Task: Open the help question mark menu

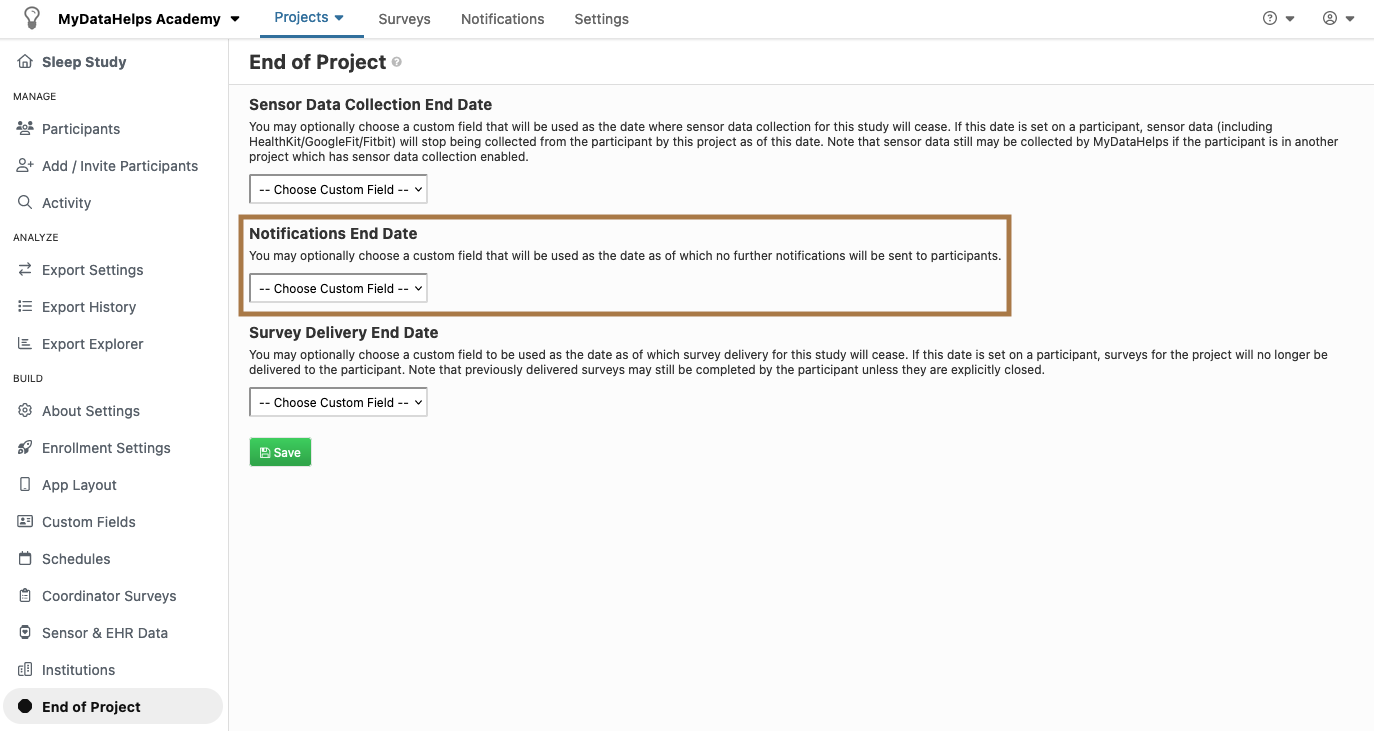Action: tap(1277, 19)
